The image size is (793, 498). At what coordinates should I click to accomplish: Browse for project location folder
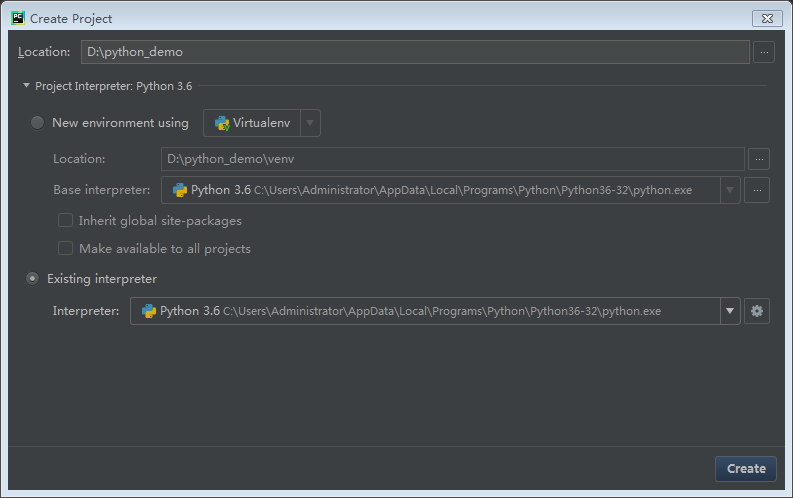(764, 52)
